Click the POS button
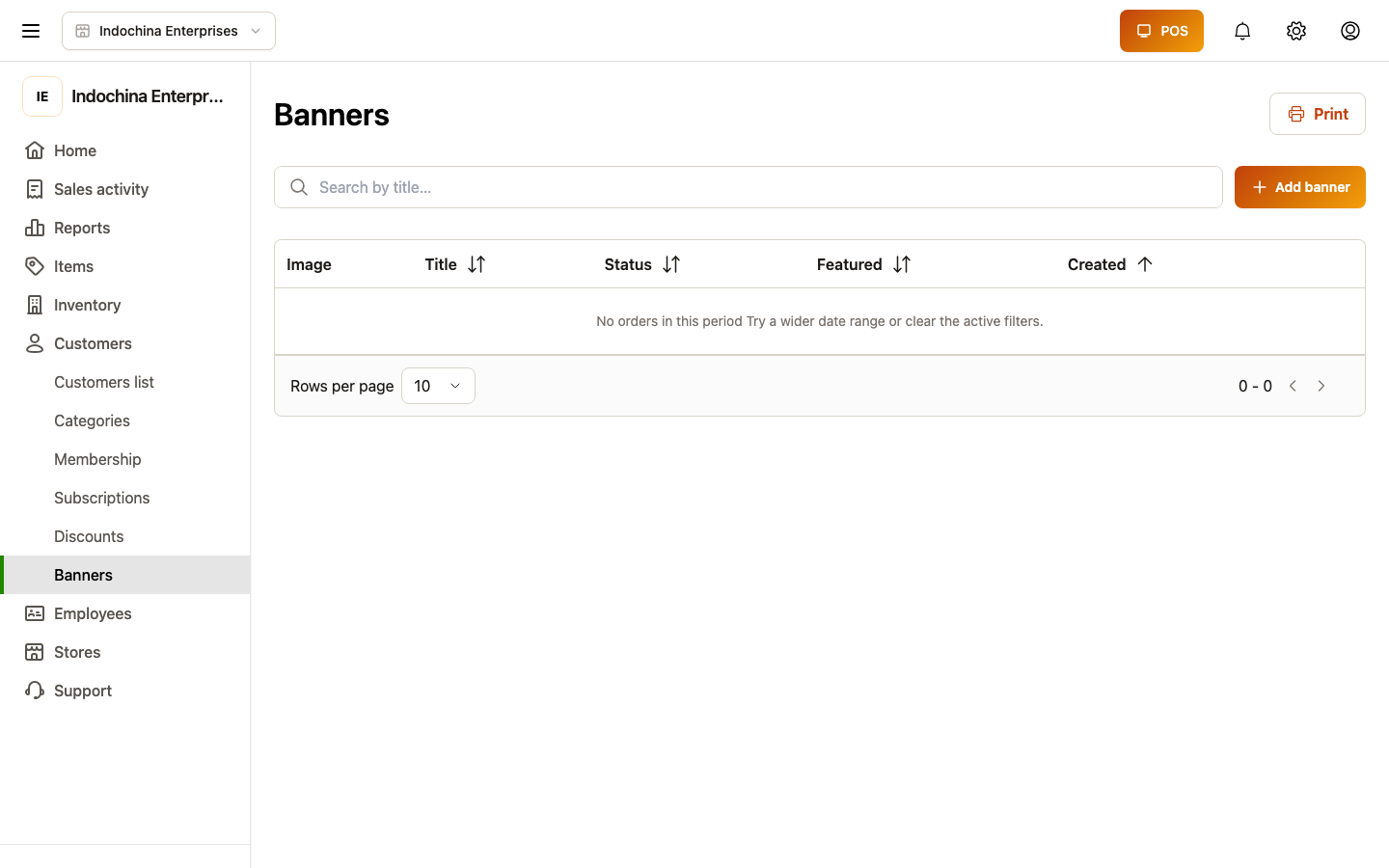Screen dimensions: 1389x868 point(1161,31)
